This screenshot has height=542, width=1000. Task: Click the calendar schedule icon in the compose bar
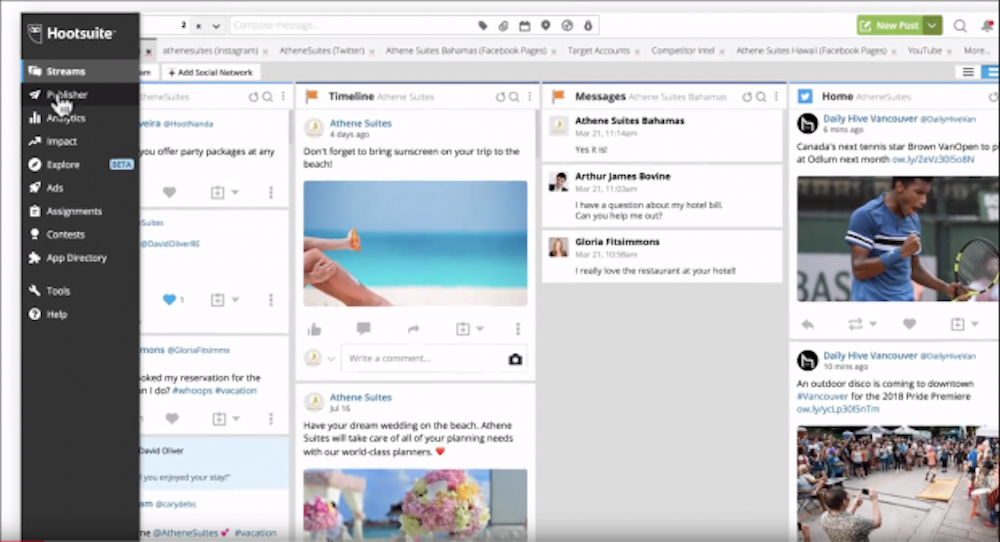click(x=525, y=26)
